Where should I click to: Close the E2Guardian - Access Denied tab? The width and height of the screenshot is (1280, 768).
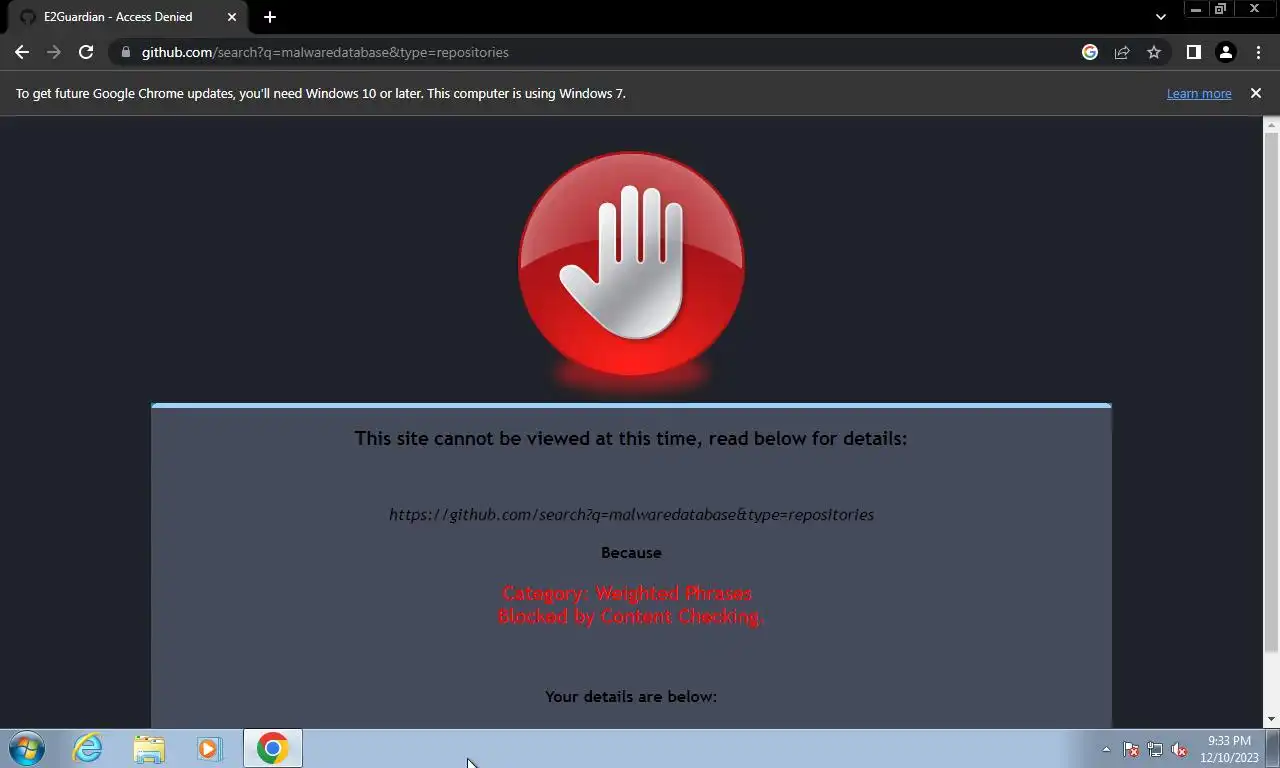pos(232,17)
